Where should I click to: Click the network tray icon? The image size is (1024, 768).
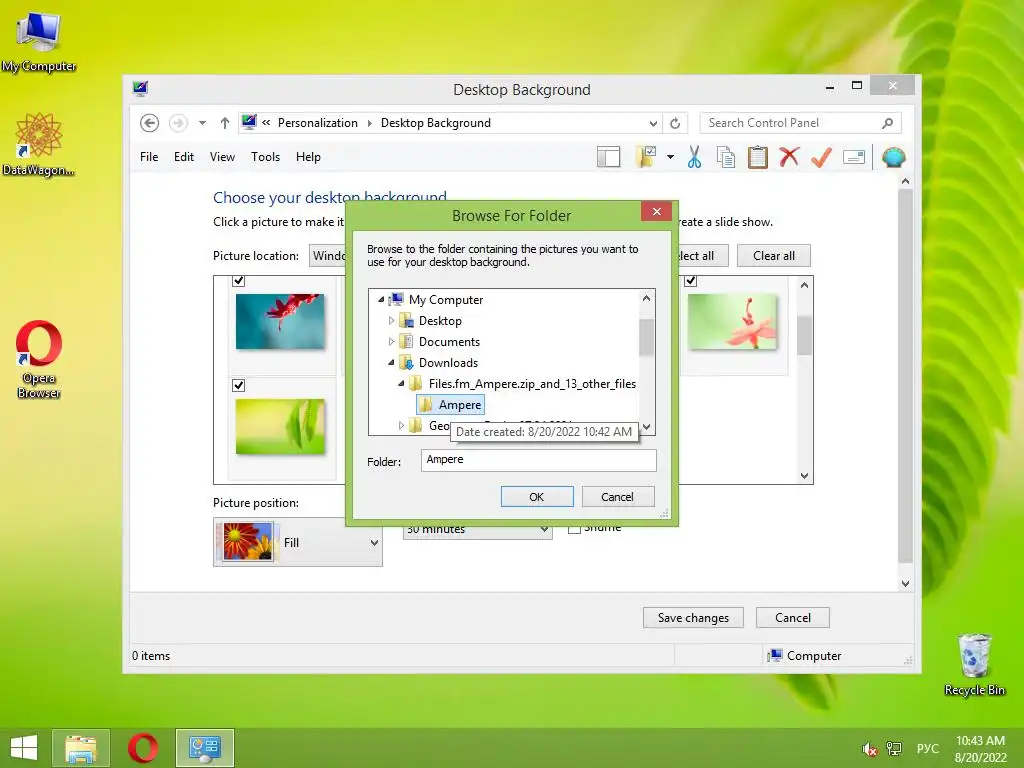click(x=893, y=749)
